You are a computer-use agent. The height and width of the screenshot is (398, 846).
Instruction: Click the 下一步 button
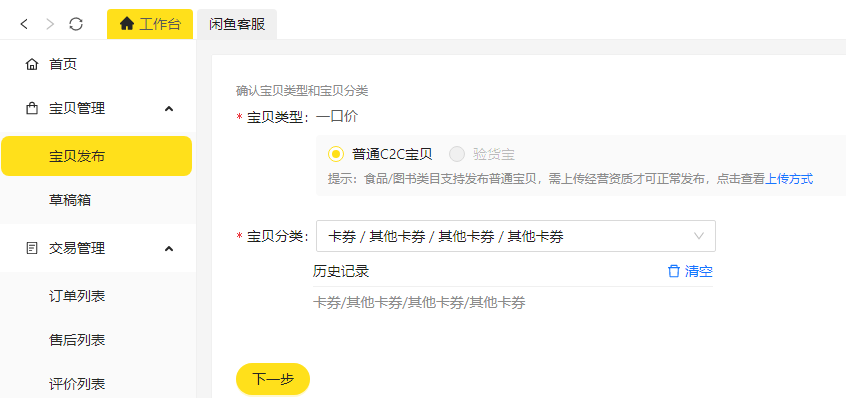(x=273, y=379)
